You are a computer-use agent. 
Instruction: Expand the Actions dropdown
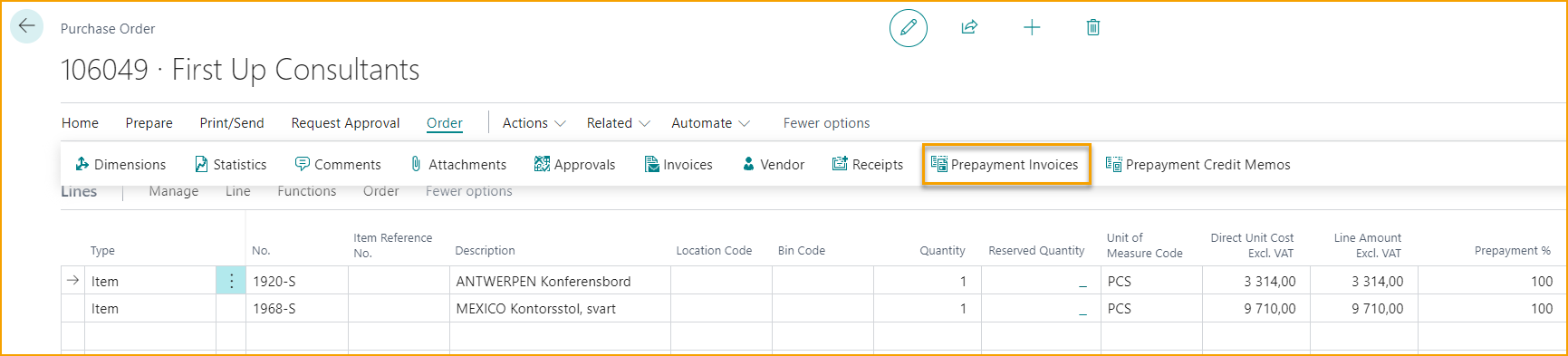pos(534,123)
